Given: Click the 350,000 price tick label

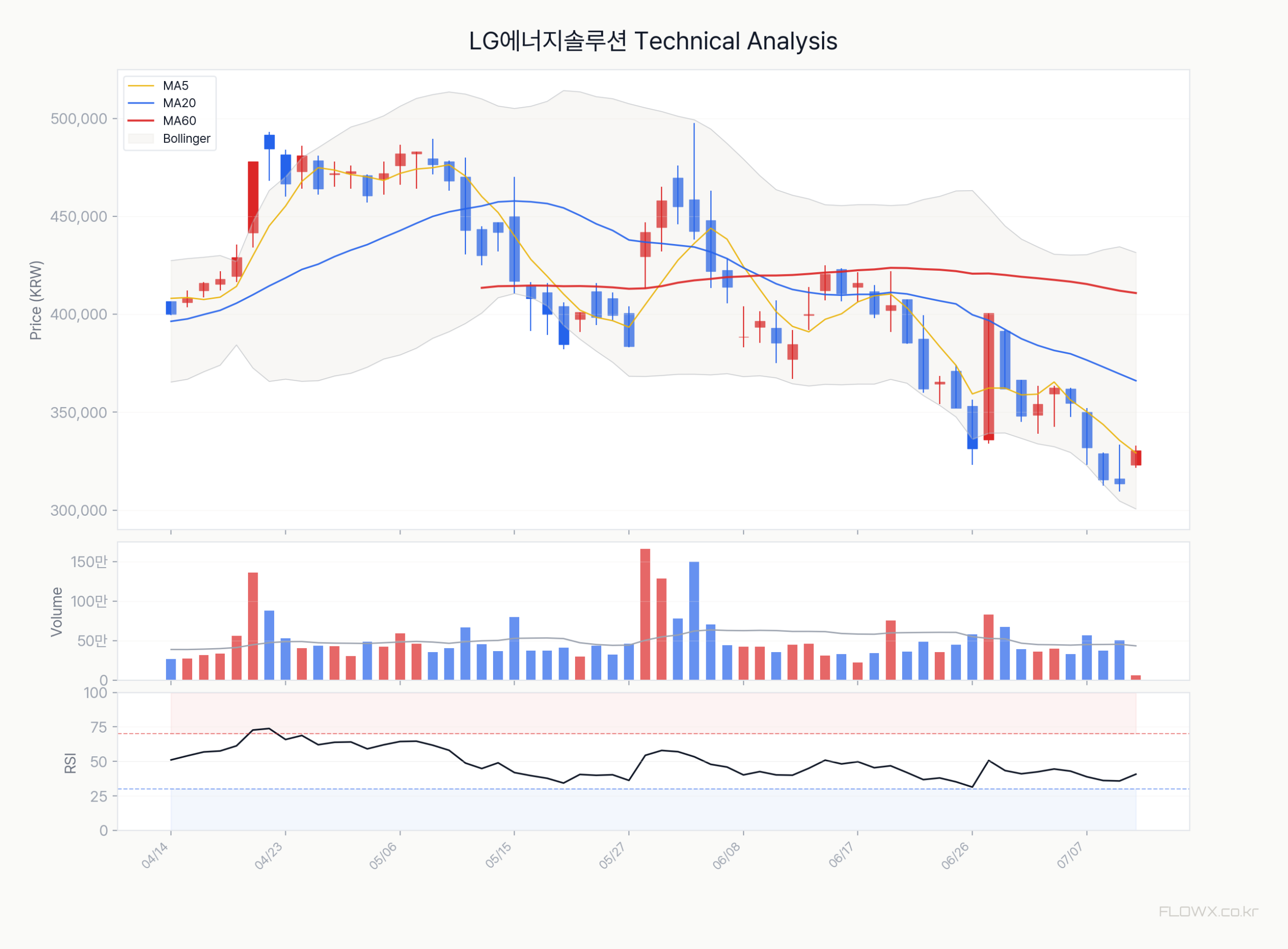Looking at the screenshot, I should point(78,413).
